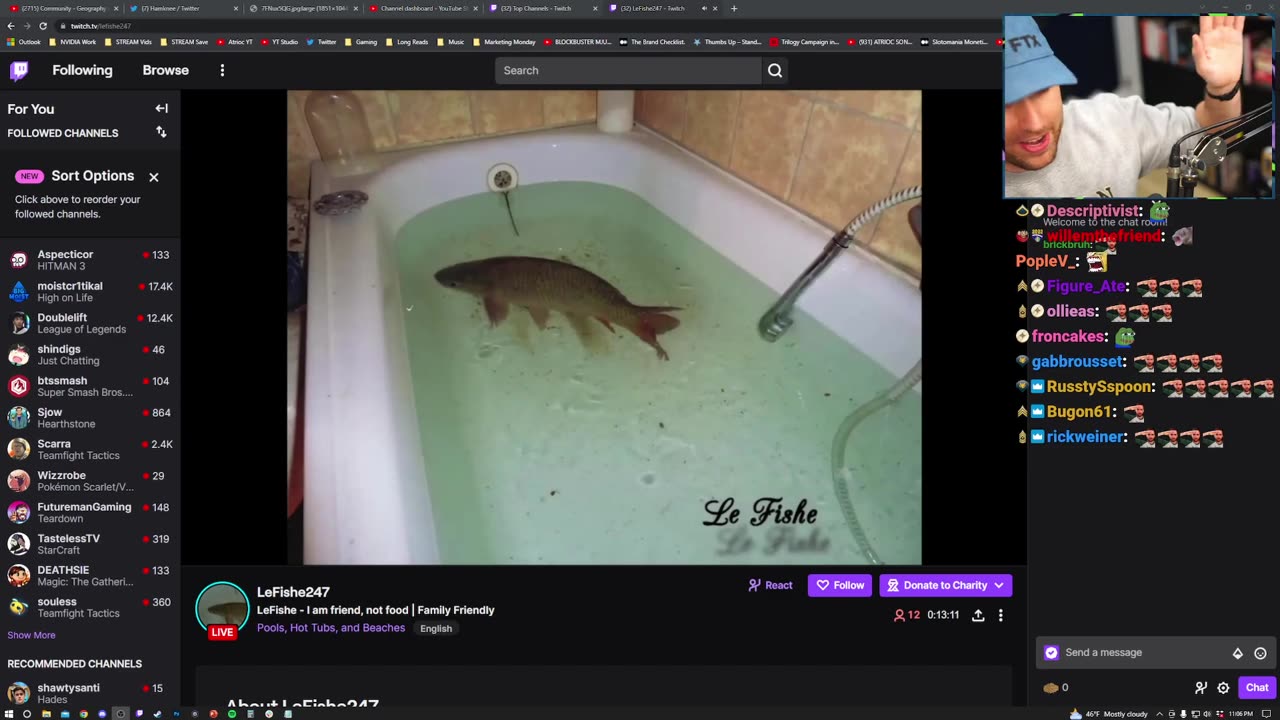Viewport: 1280px width, 720px height.
Task: Open TastelessTV StarCraft channel
Action: [90, 544]
